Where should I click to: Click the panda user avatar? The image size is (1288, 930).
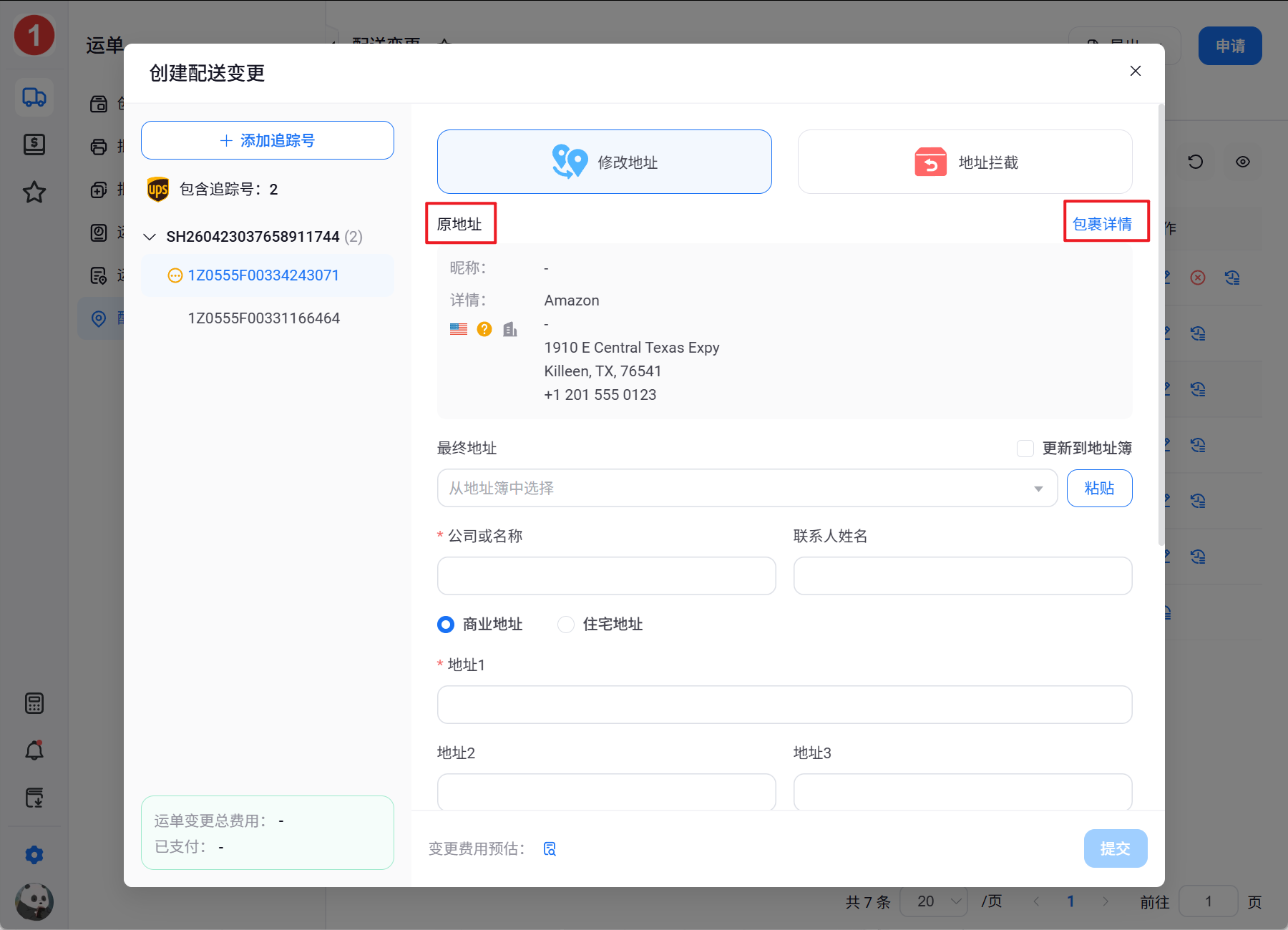pos(34,901)
